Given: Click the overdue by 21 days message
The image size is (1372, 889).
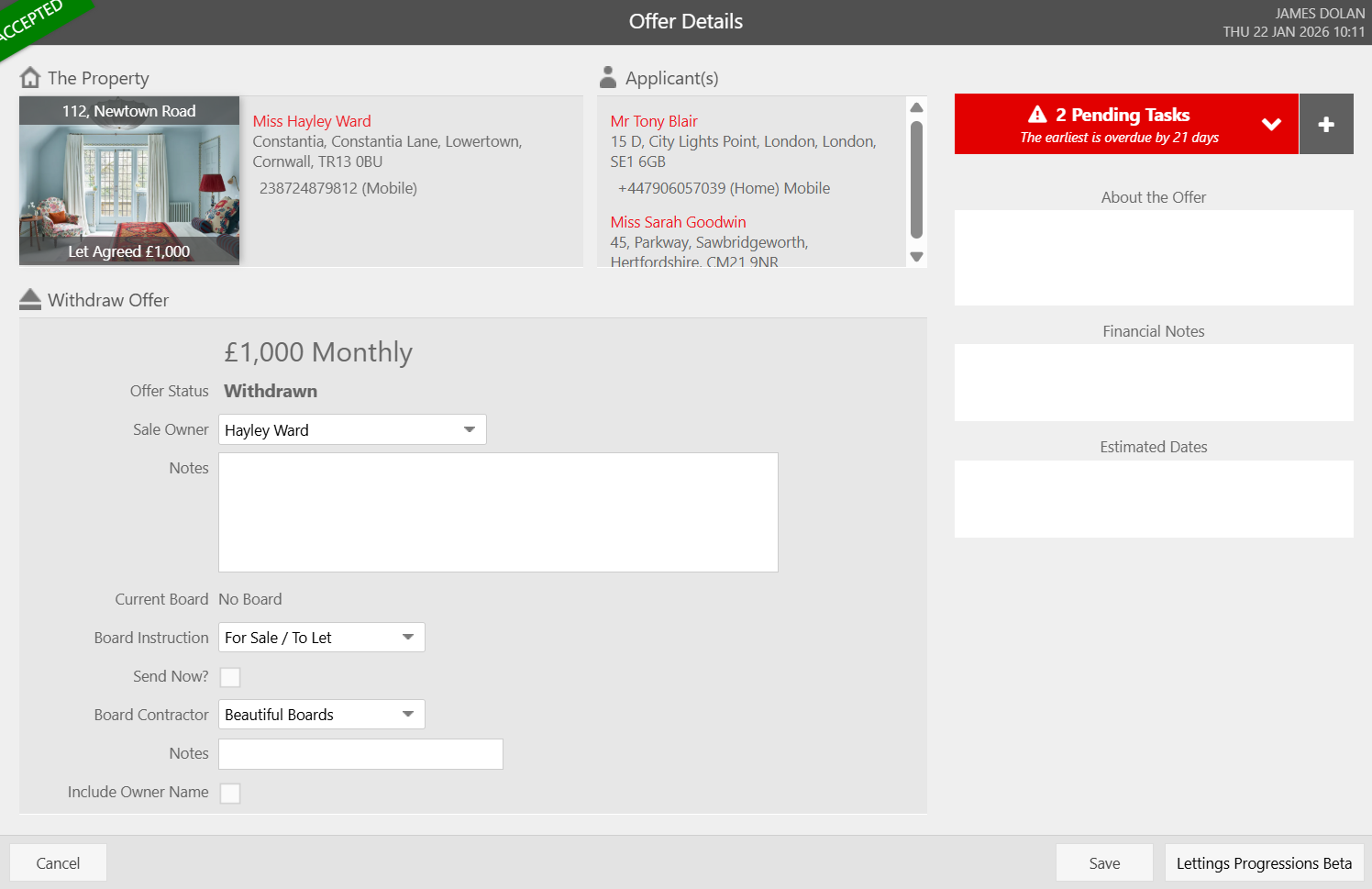Looking at the screenshot, I should tap(1120, 138).
